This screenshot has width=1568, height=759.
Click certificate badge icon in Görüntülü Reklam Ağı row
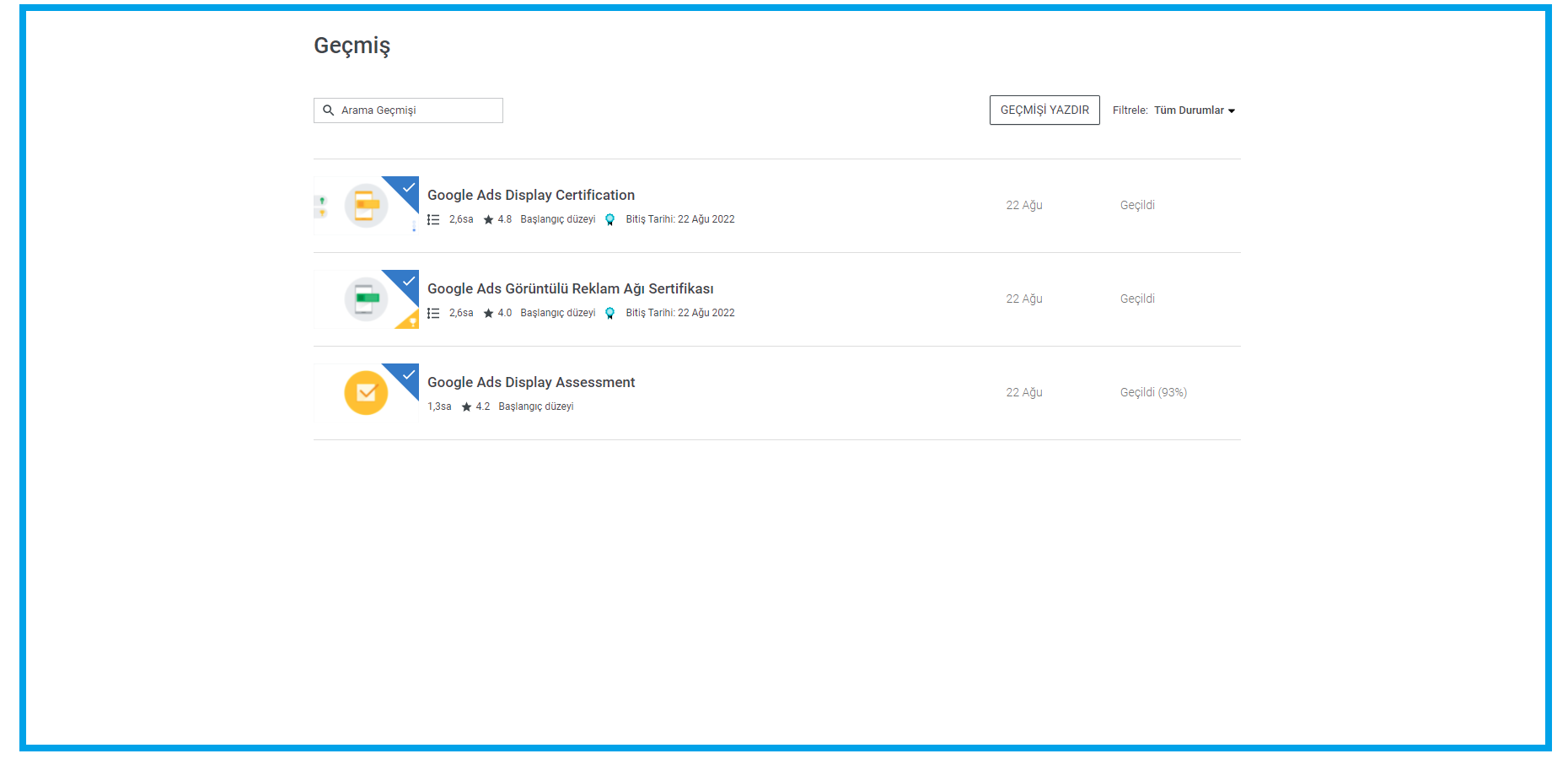[x=610, y=313]
